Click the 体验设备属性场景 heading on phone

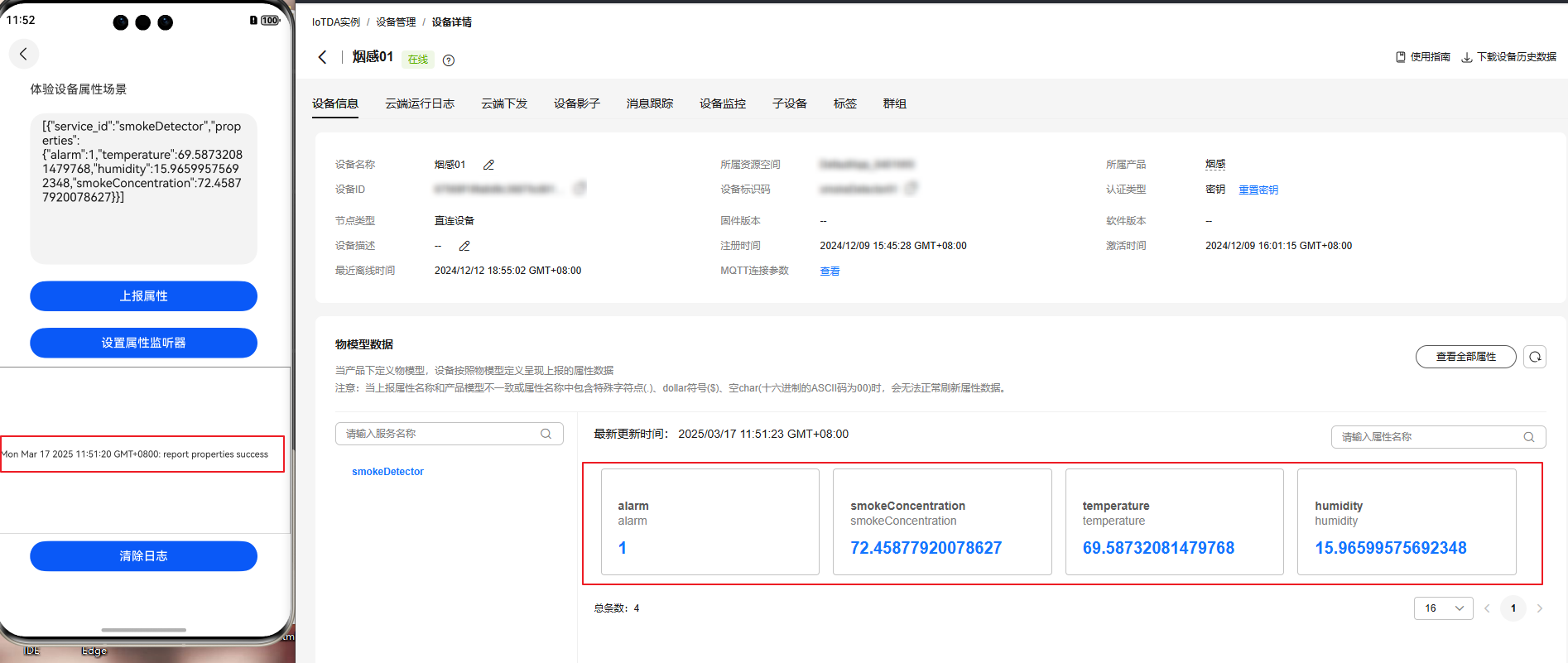[x=79, y=89]
